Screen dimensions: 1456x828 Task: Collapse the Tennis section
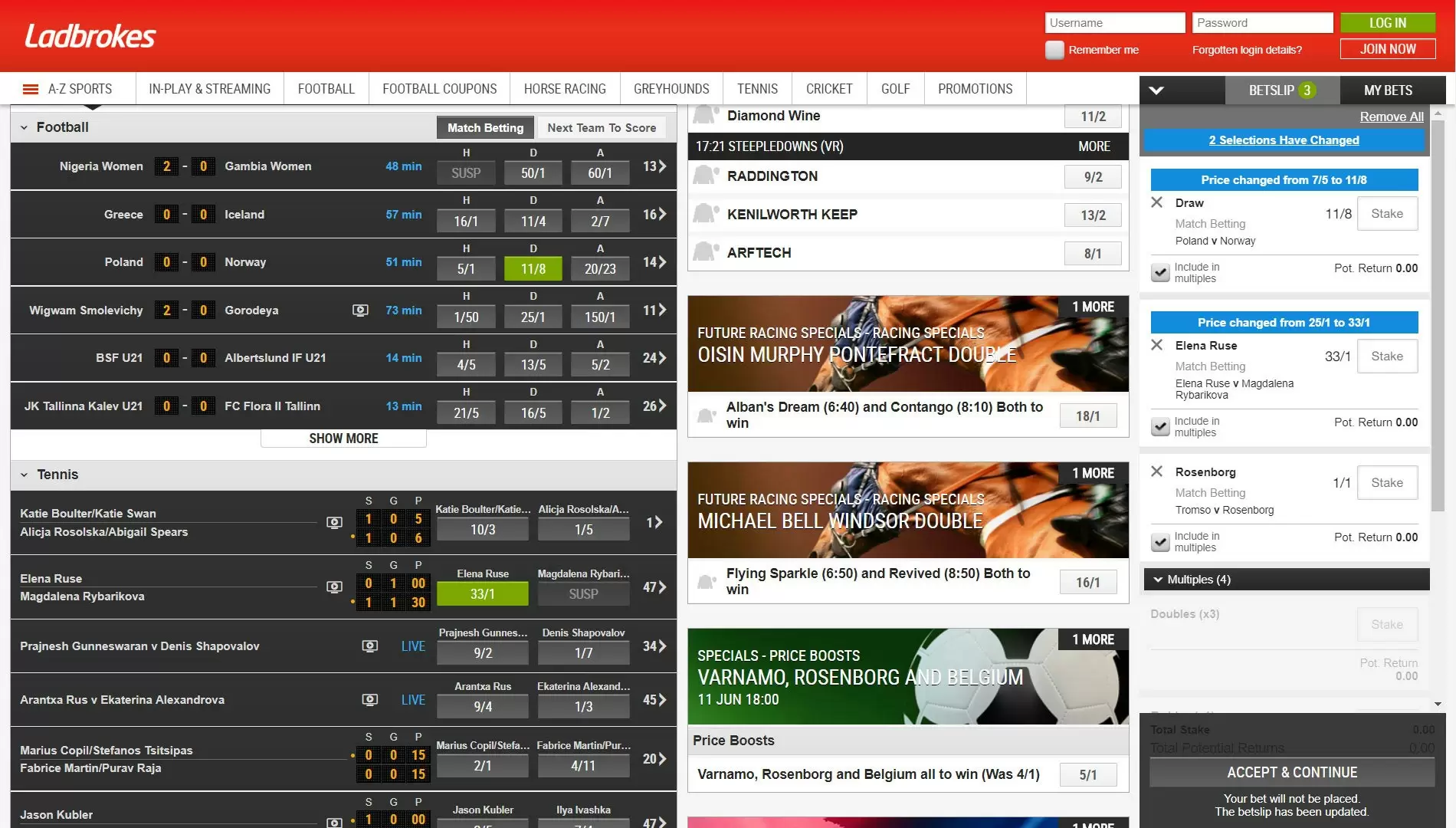(x=24, y=475)
